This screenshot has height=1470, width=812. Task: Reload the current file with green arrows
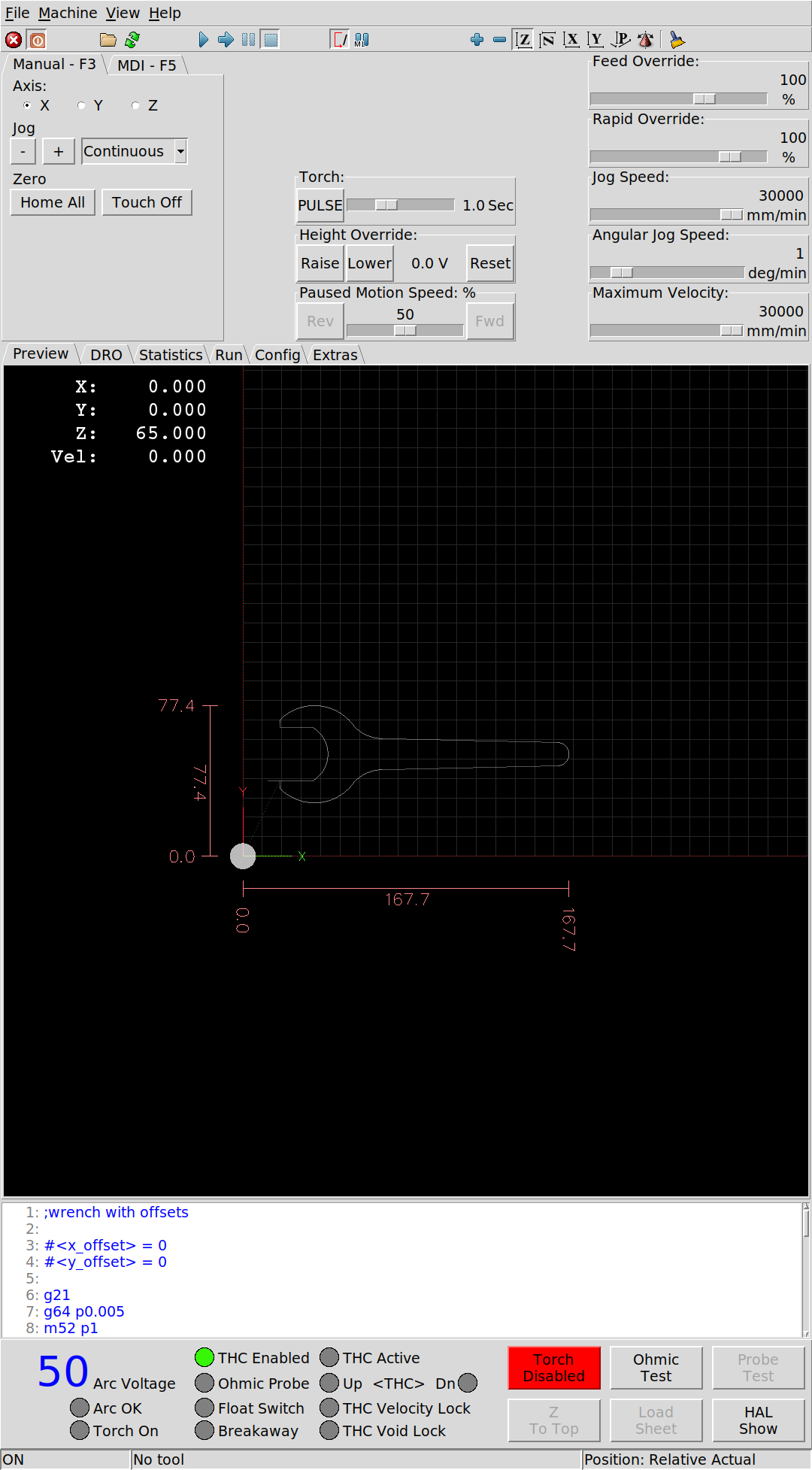click(x=132, y=40)
